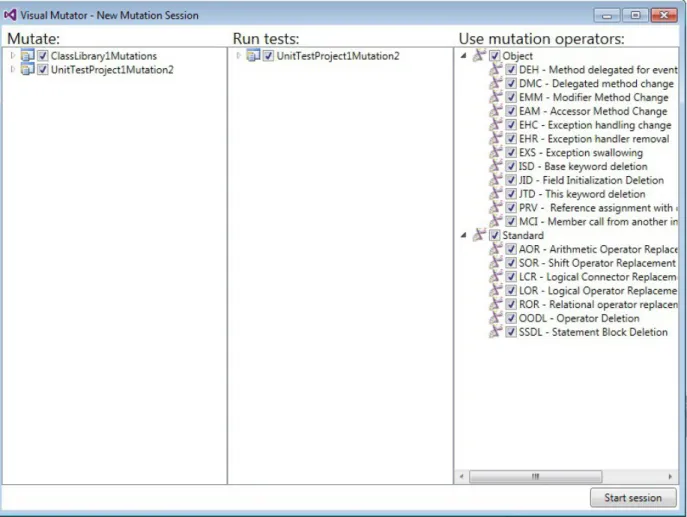Image resolution: width=687 pixels, height=517 pixels.
Task: Click the Object group operator icon
Action: point(479,55)
